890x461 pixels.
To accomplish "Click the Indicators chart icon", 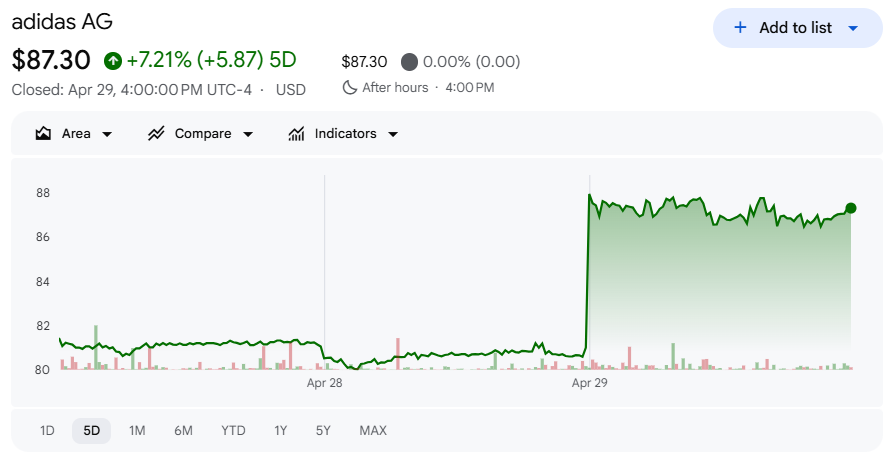I will [x=296, y=133].
